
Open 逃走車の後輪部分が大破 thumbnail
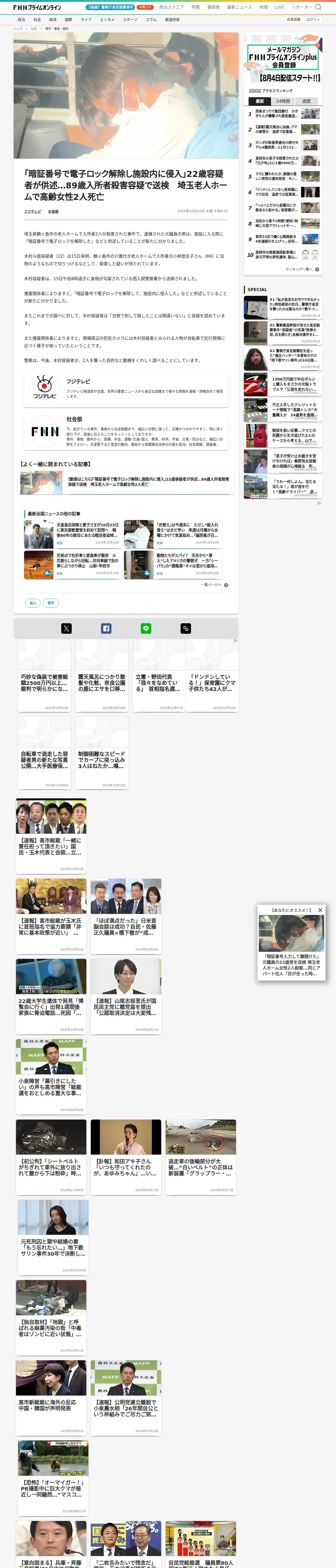(x=201, y=1138)
